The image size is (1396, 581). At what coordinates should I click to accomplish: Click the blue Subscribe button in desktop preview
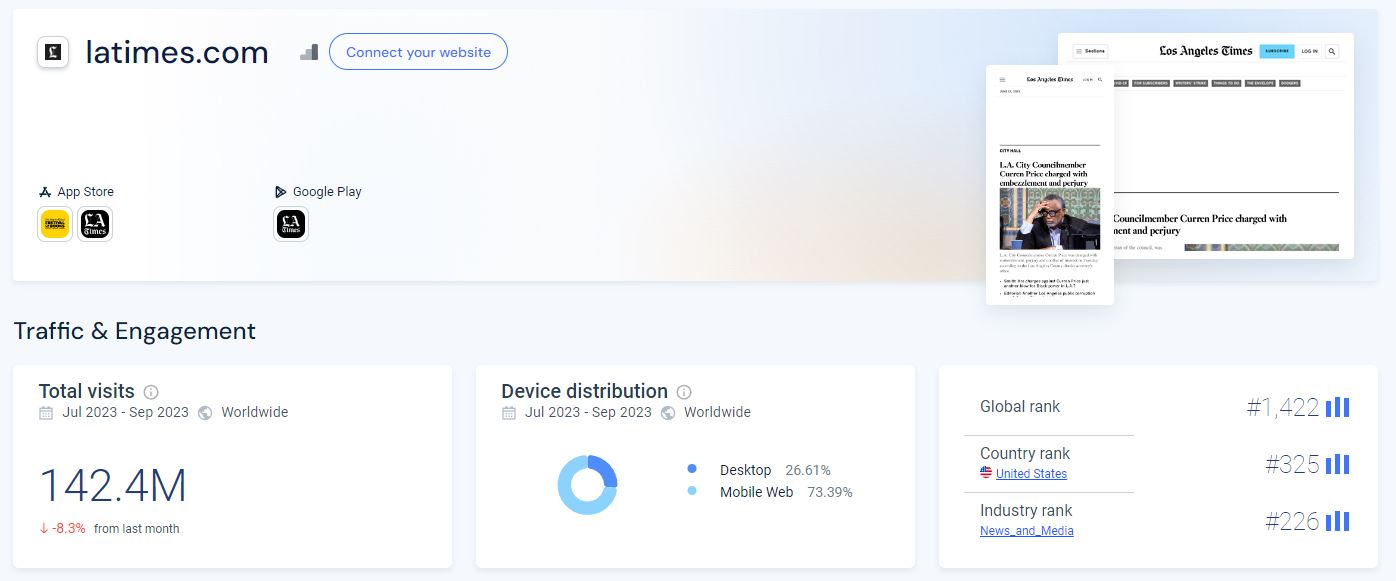pos(1277,51)
